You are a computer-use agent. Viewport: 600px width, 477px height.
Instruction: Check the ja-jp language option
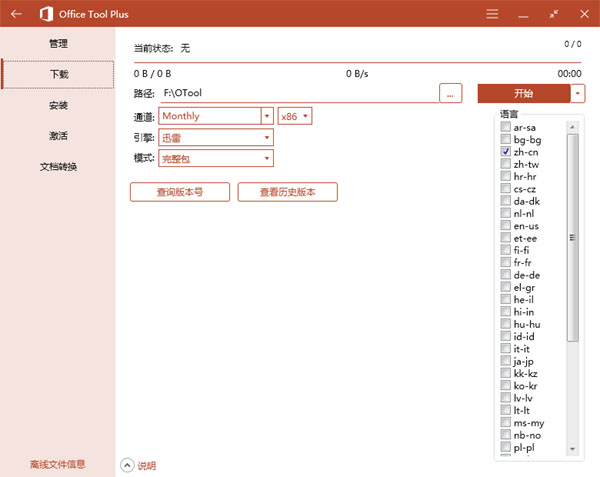506,362
